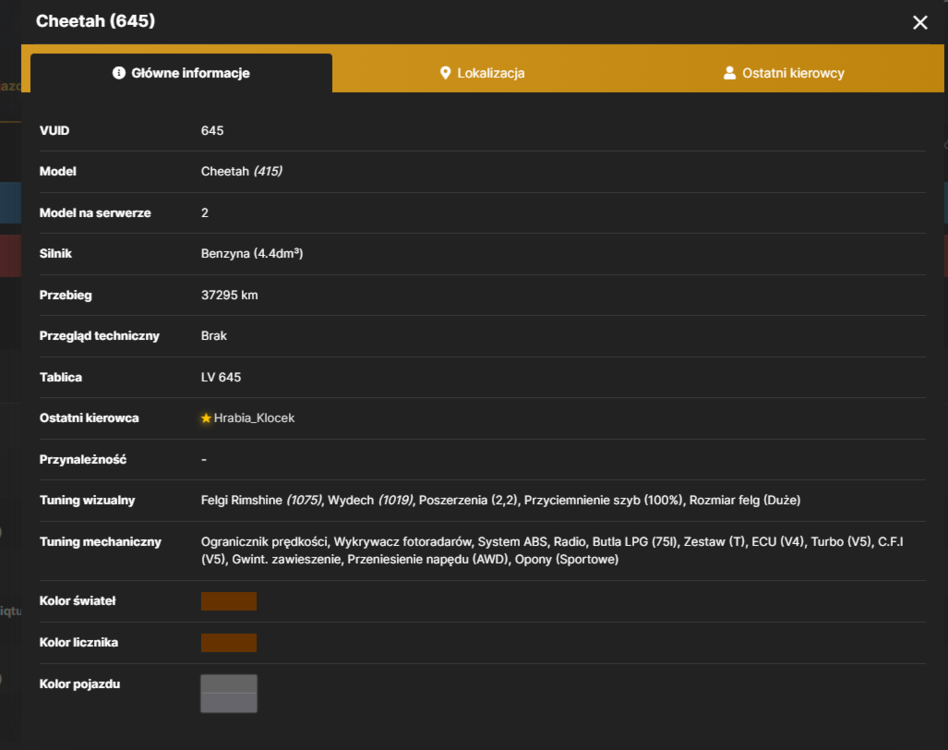Screen dimensions: 948x750
Task: Click the Kolor świateł orange swatch
Action: [x=229, y=601]
